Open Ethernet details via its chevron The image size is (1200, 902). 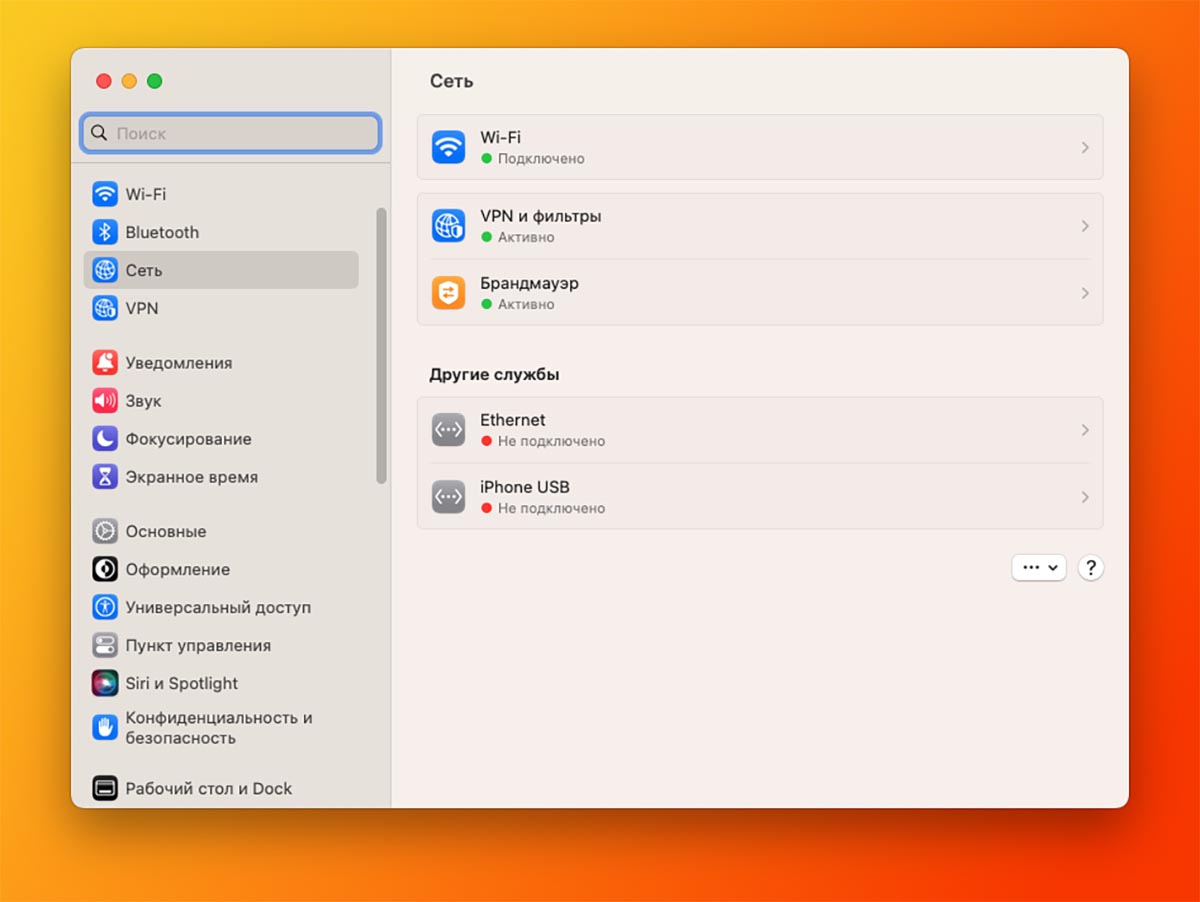pos(1085,430)
